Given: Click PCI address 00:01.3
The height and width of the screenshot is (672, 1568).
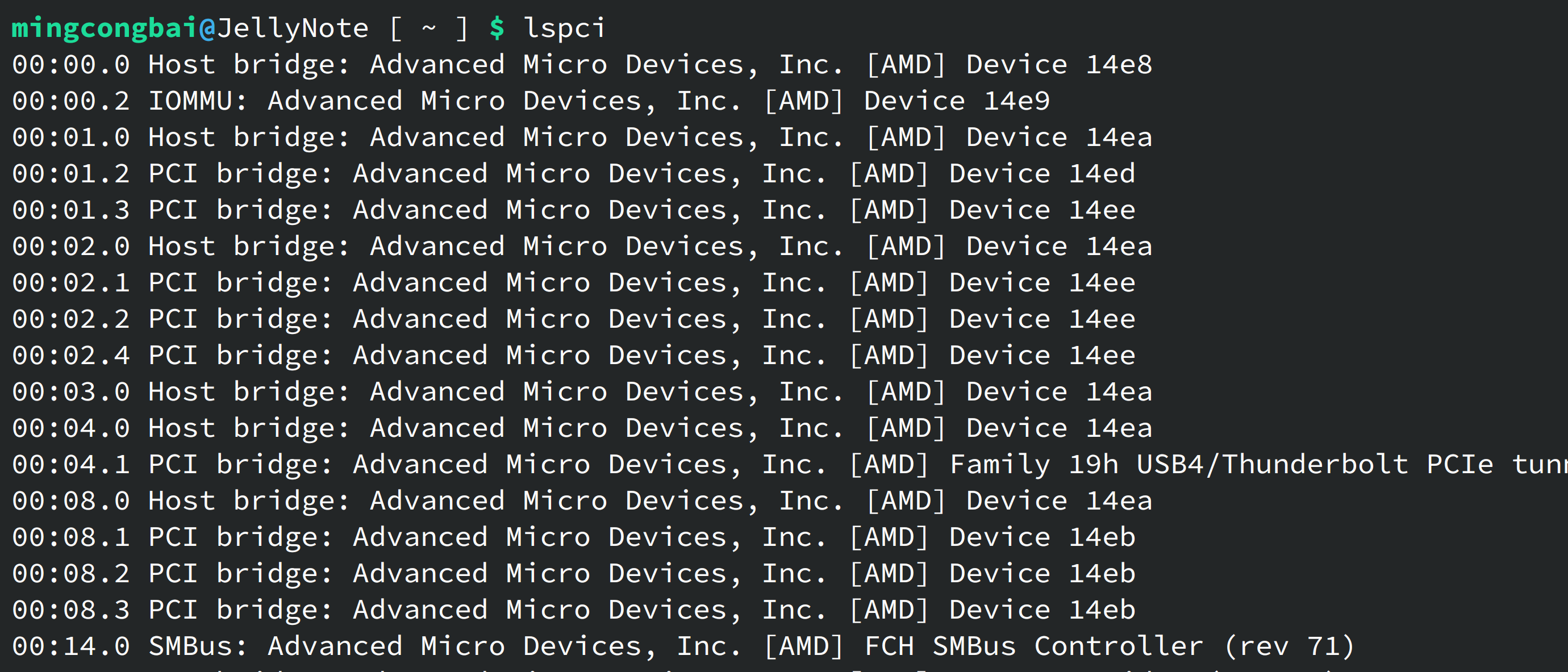Looking at the screenshot, I should coord(71,210).
